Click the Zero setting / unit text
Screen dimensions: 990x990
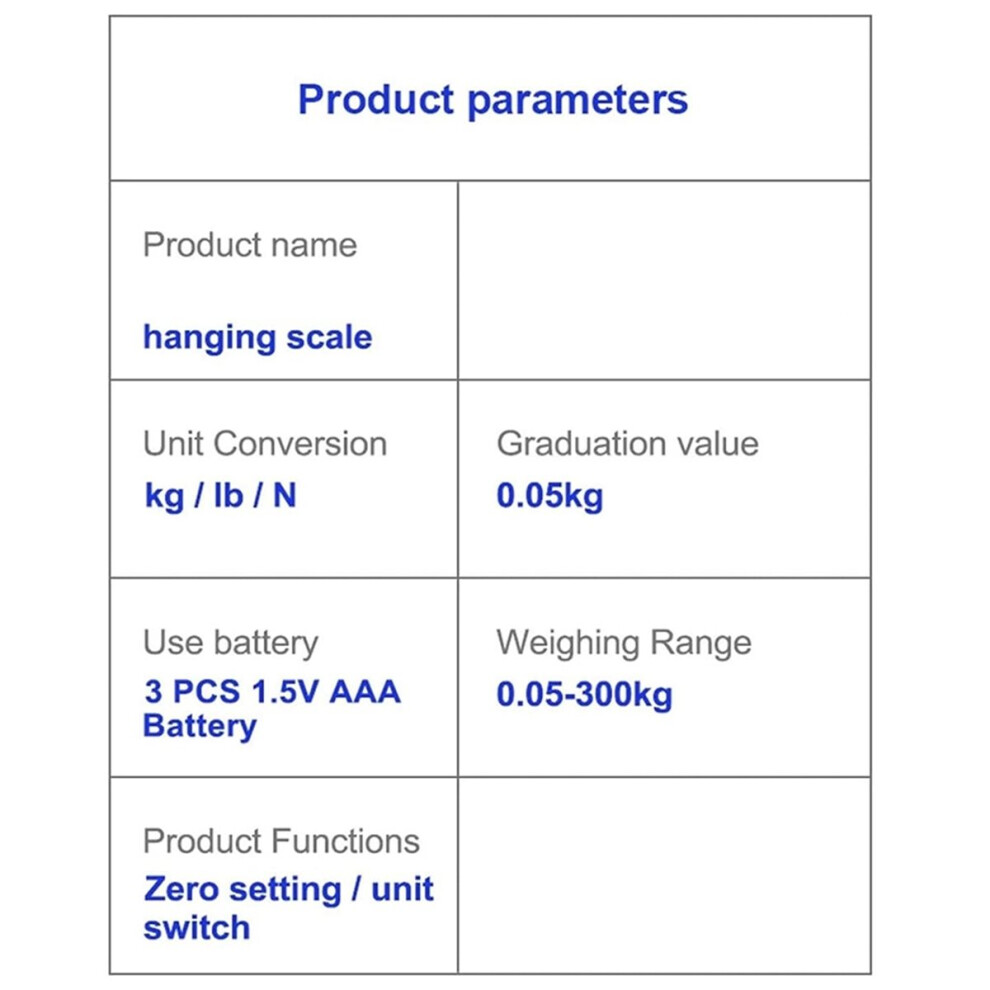click(x=289, y=890)
